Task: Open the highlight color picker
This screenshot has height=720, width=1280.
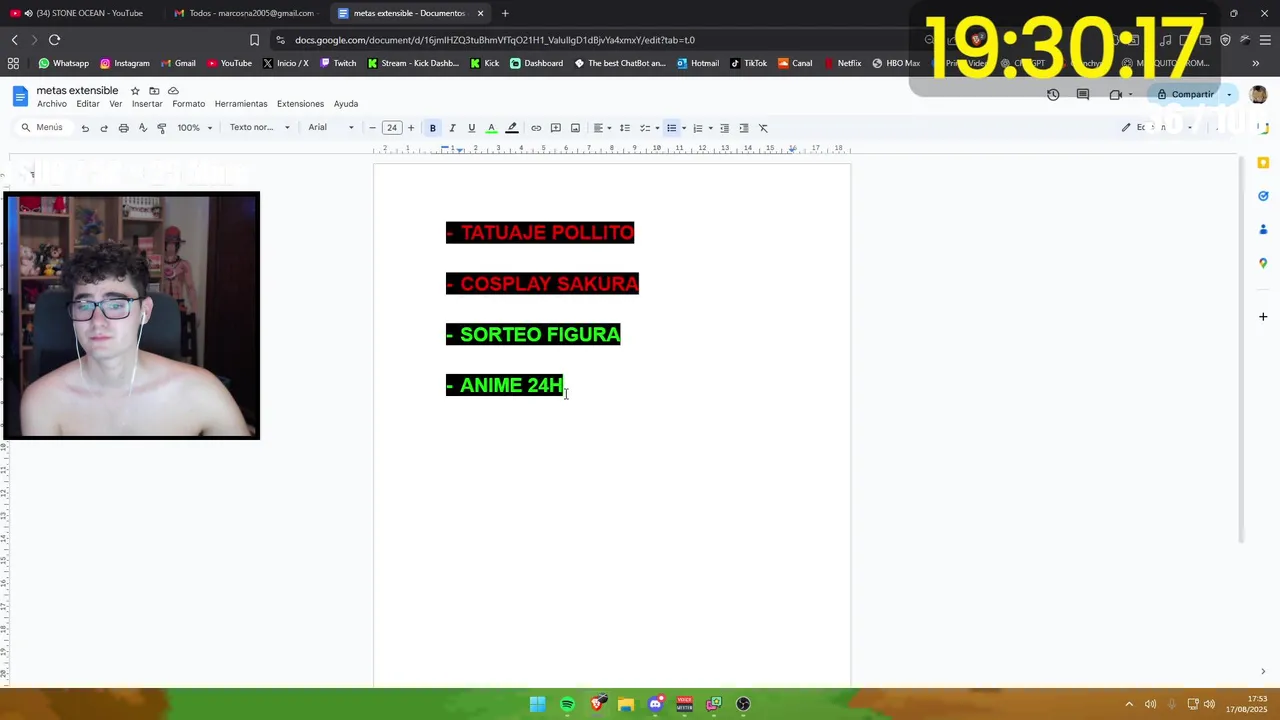Action: 512,128
